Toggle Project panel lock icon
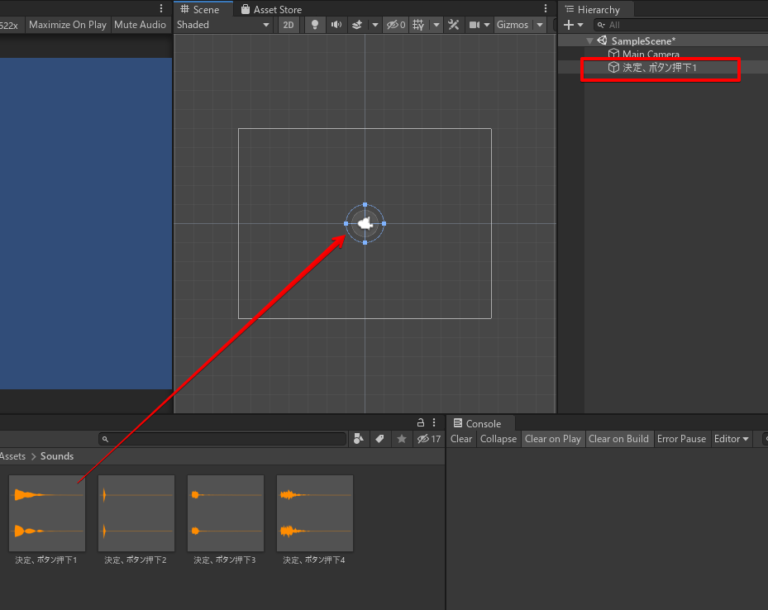The width and height of the screenshot is (768, 610). click(x=420, y=422)
